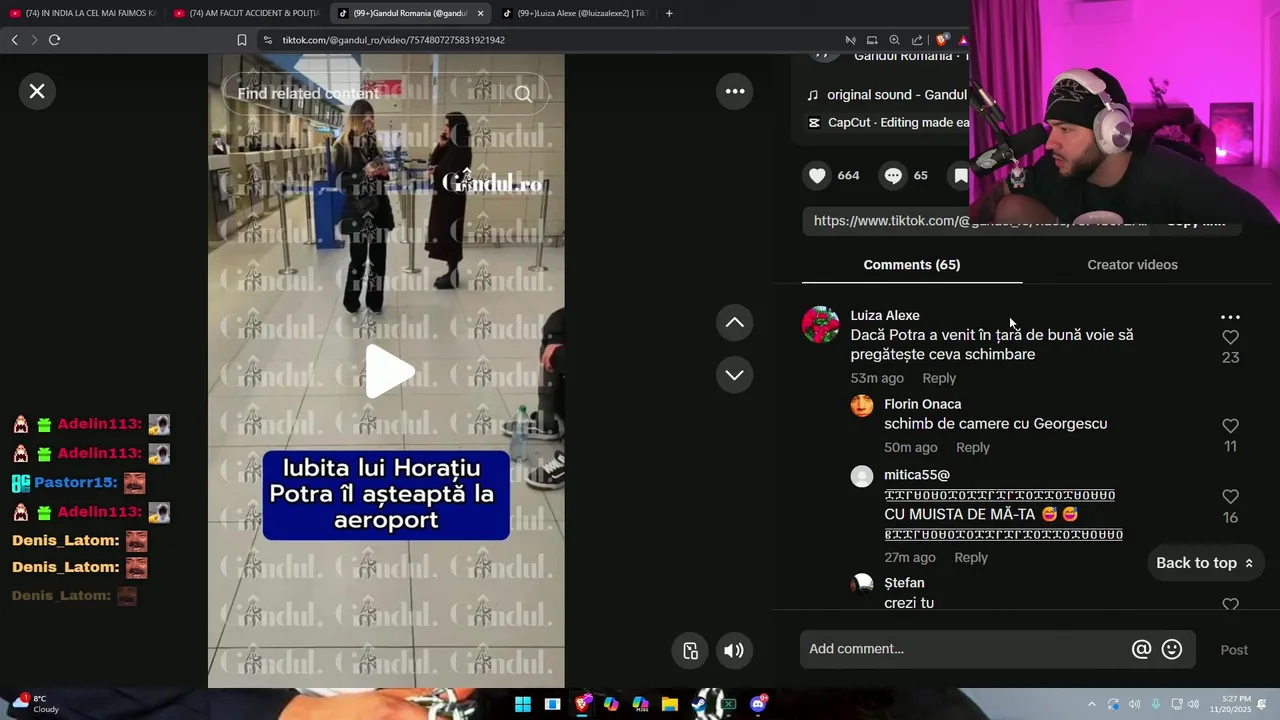The image size is (1280, 720).
Task: Open the original sound by Gandul
Action: point(896,94)
